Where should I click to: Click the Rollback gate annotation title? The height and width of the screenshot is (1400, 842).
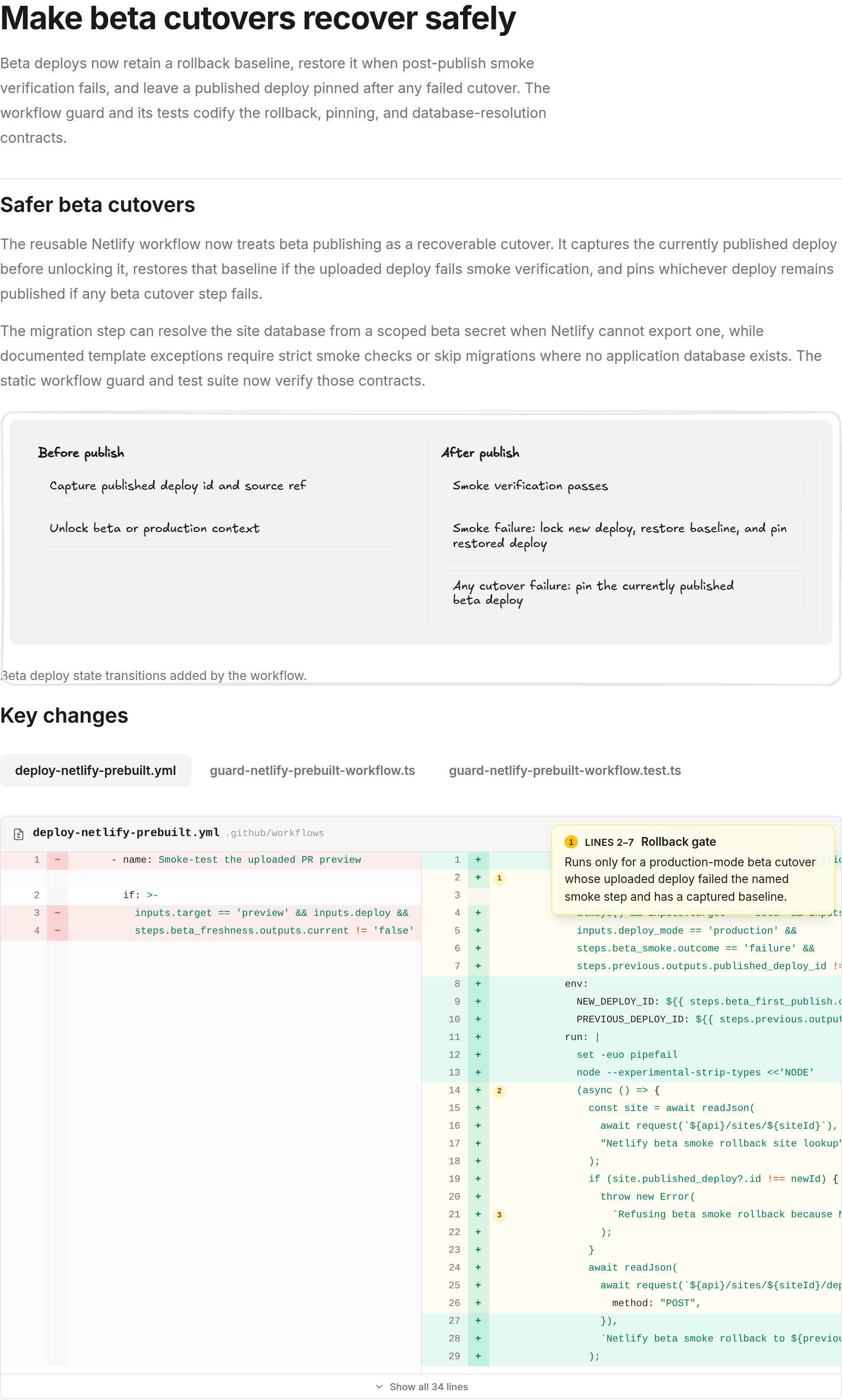click(678, 842)
